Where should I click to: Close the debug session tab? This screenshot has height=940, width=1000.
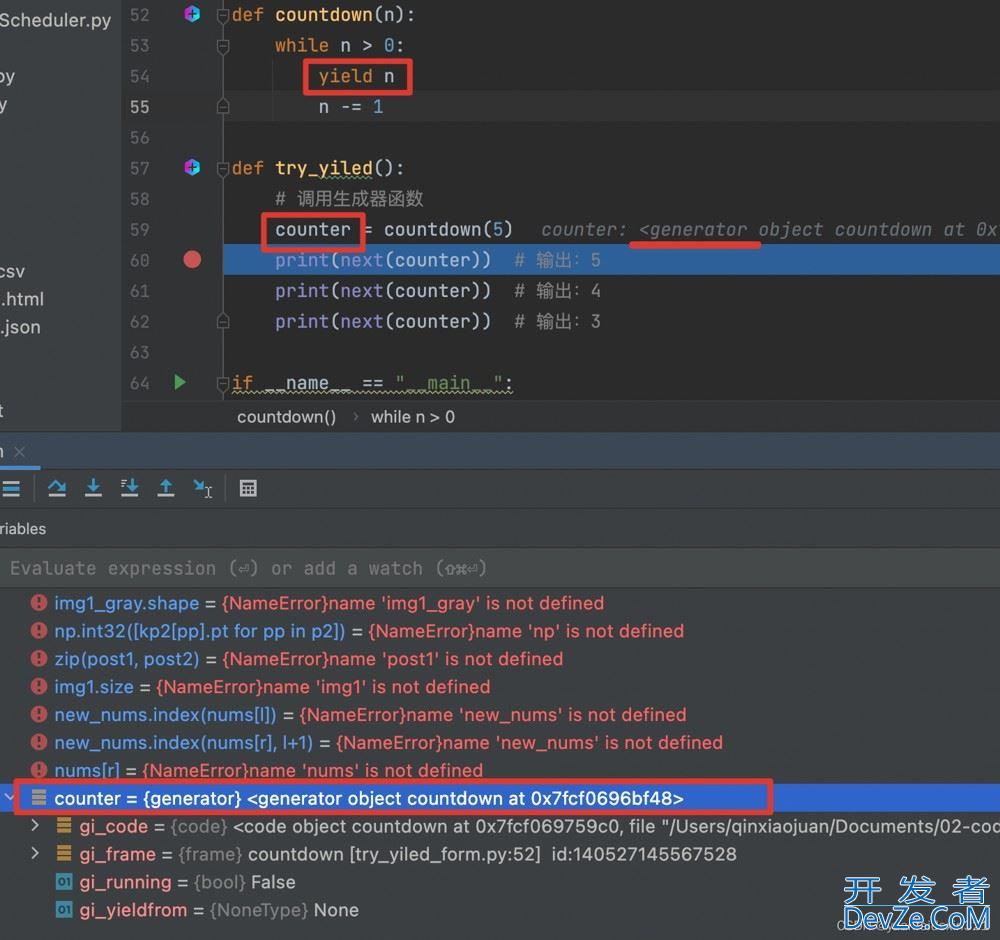[x=20, y=452]
